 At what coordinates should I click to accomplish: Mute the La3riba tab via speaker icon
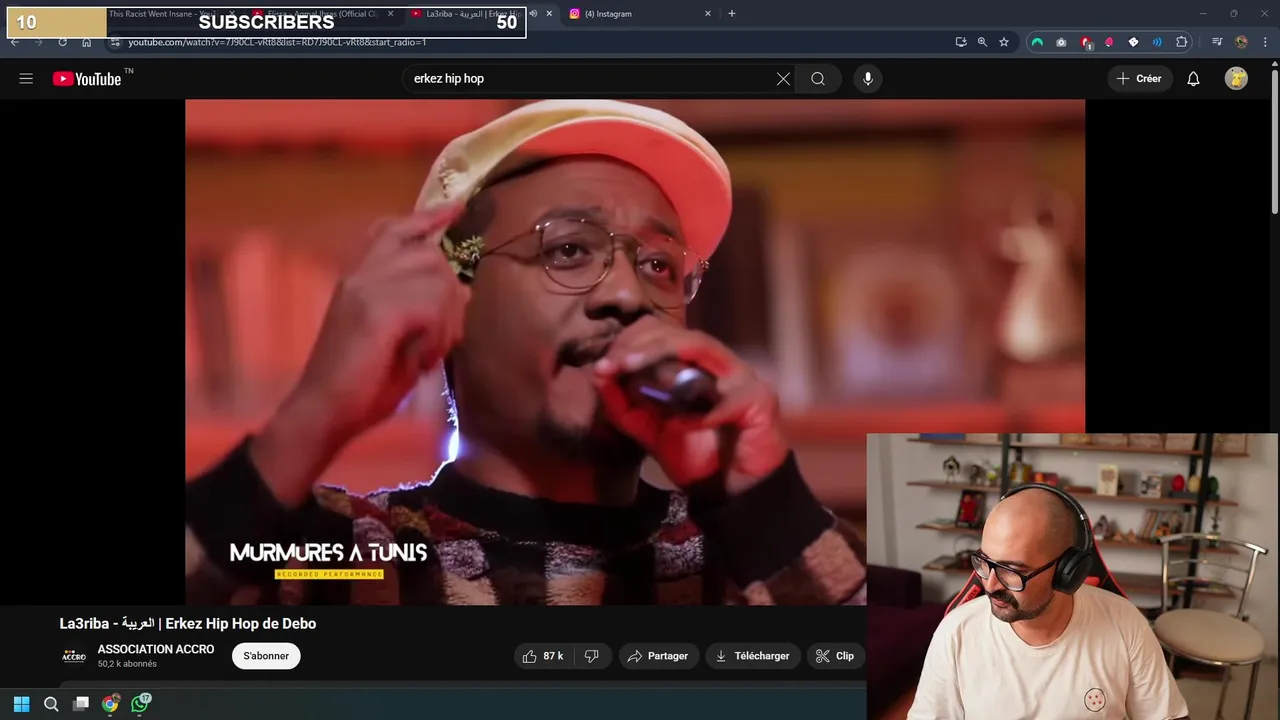(533, 14)
